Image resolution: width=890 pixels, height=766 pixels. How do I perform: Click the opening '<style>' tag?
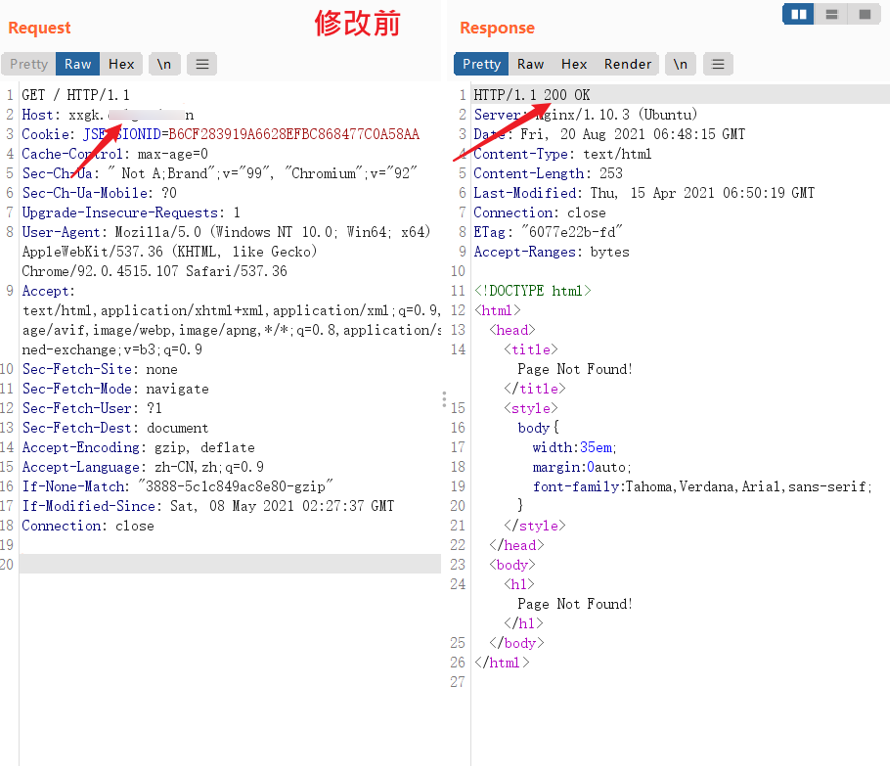(x=531, y=409)
